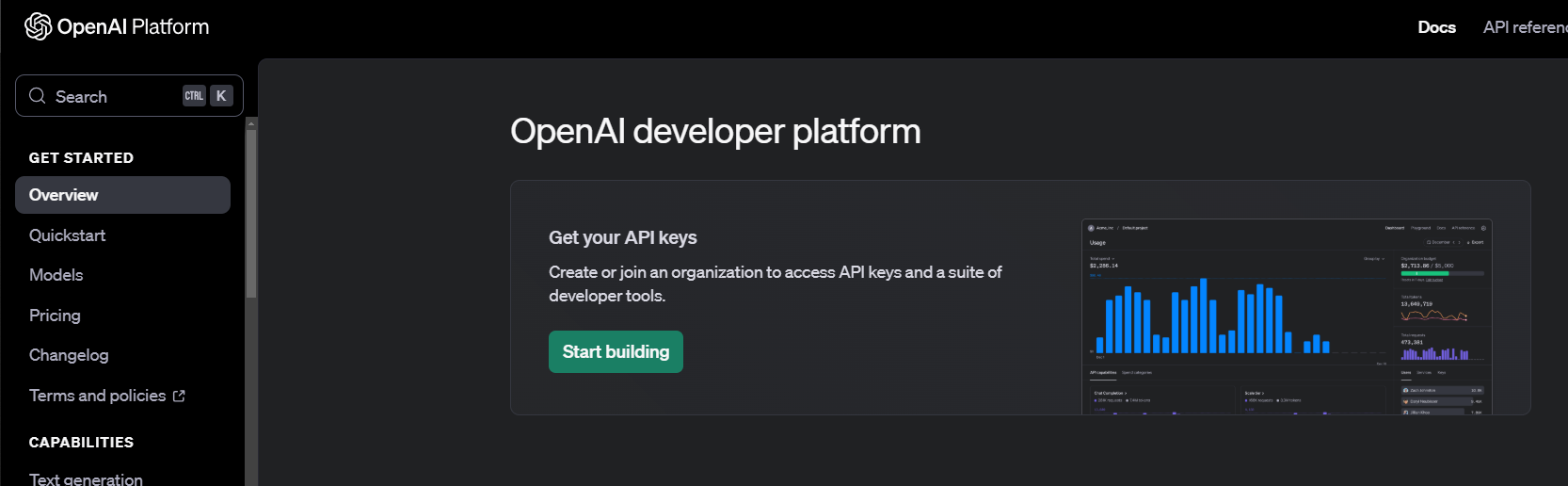Open the OpenAI Platform home title
Image resolution: width=1568 pixels, height=486 pixels.
(x=133, y=26)
